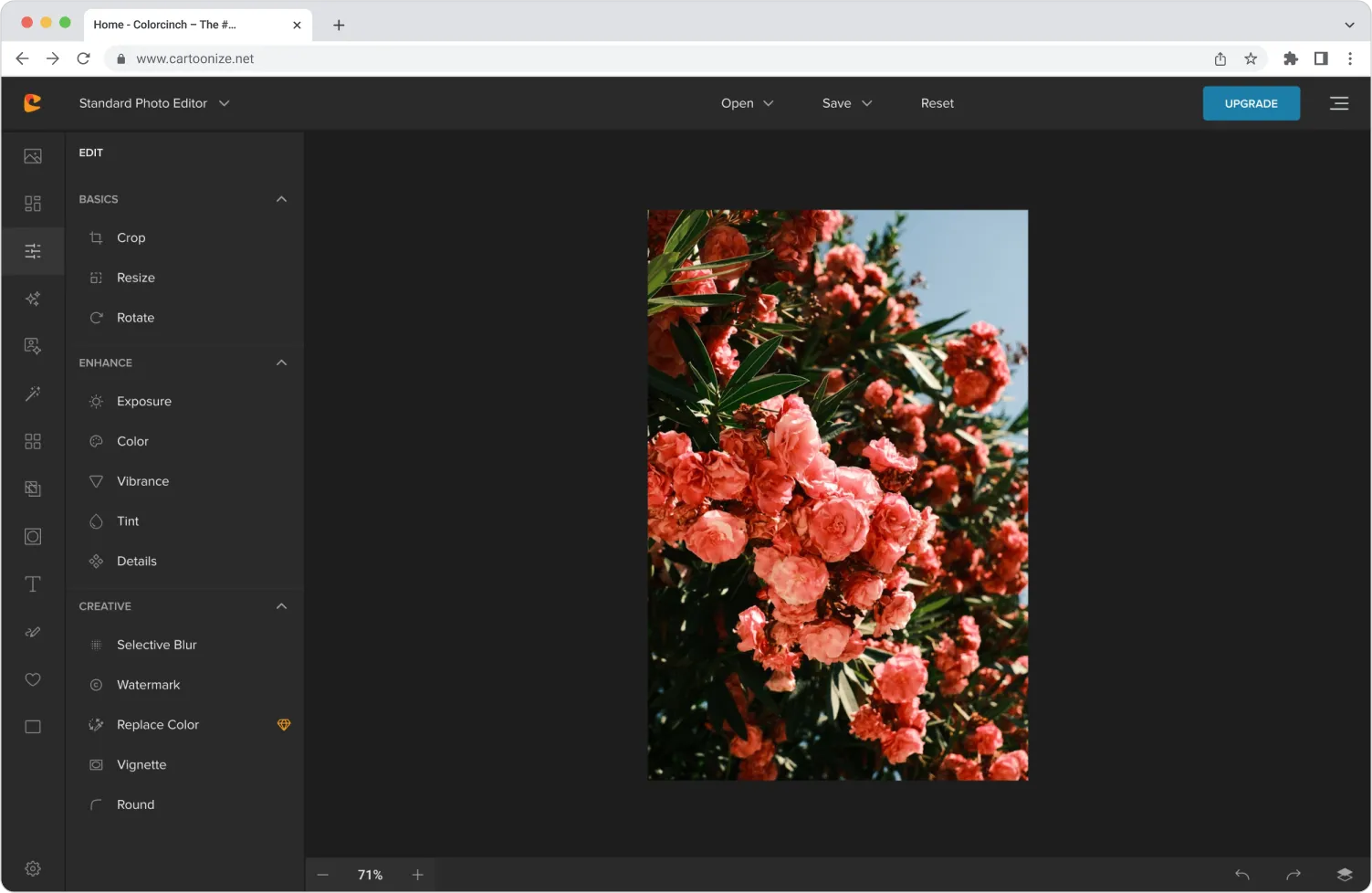This screenshot has height=893, width=1372.
Task: Open the layers stack icon
Action: 1344,875
